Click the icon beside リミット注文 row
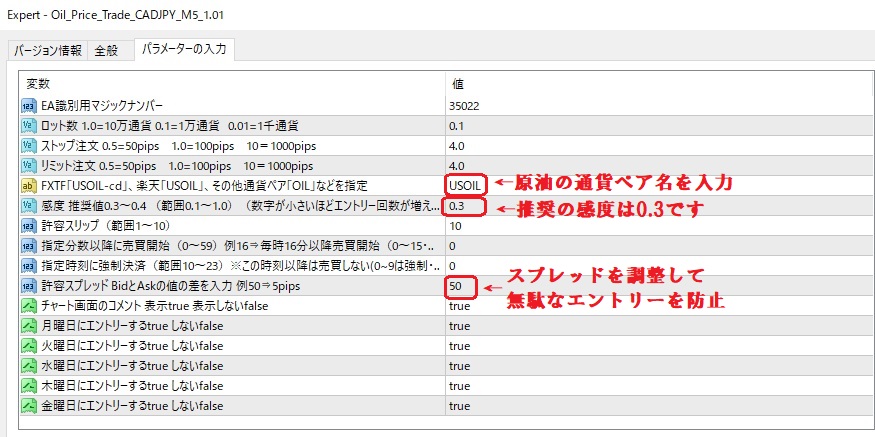 [28, 166]
